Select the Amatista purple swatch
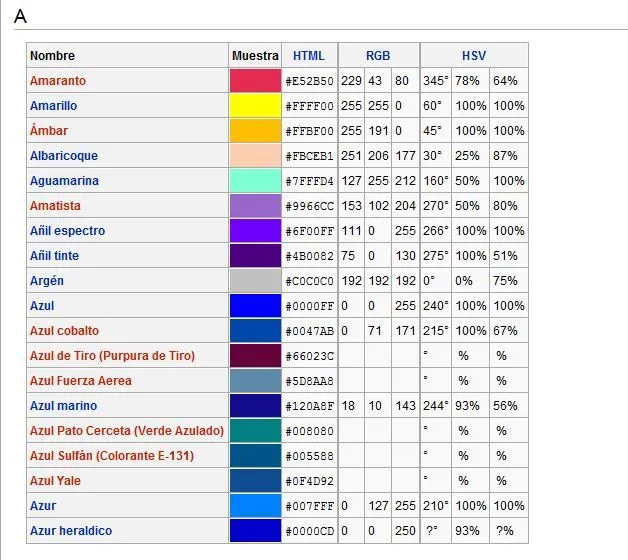The width and height of the screenshot is (628, 560). coord(255,205)
